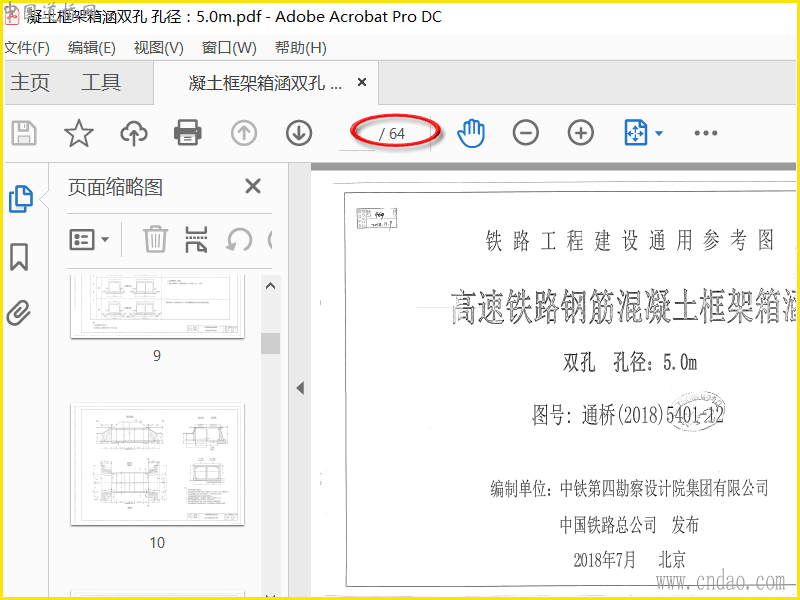Click the page number input field
This screenshot has height=600, width=800.
pos(358,134)
